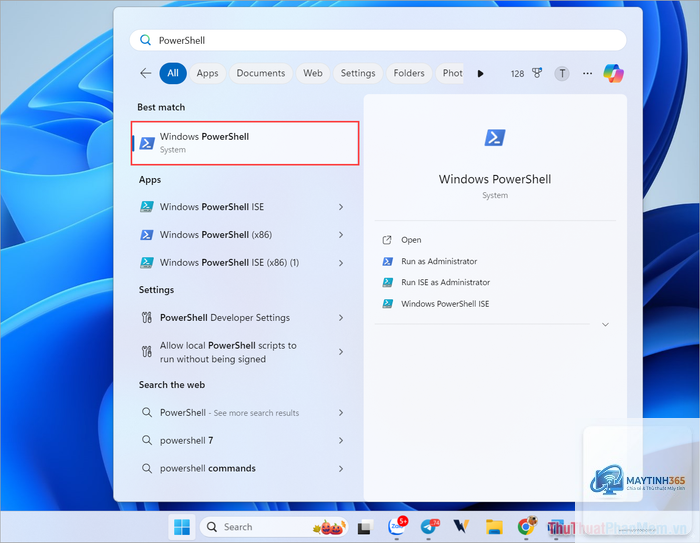700x543 pixels.
Task: Click the back arrow in search panel
Action: [x=146, y=73]
